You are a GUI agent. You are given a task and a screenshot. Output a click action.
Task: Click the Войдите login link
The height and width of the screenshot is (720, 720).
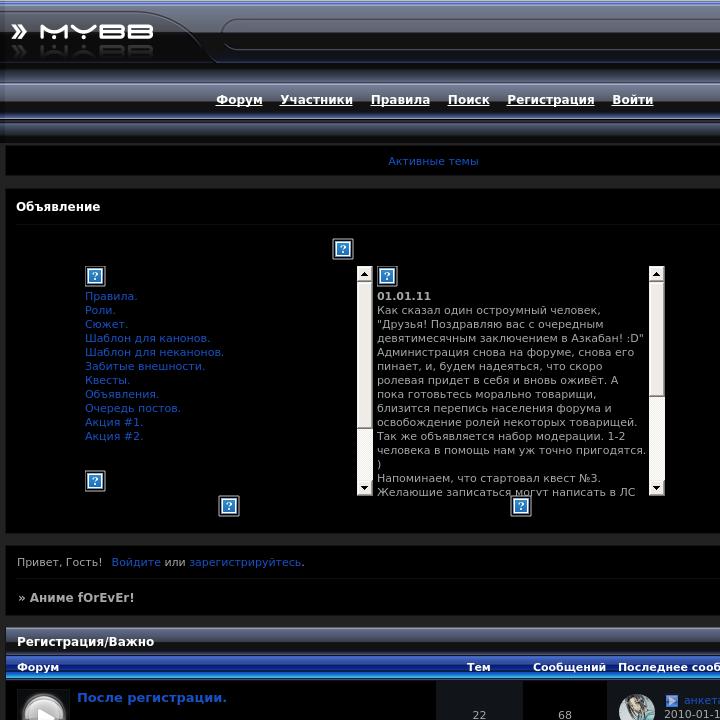click(x=136, y=562)
